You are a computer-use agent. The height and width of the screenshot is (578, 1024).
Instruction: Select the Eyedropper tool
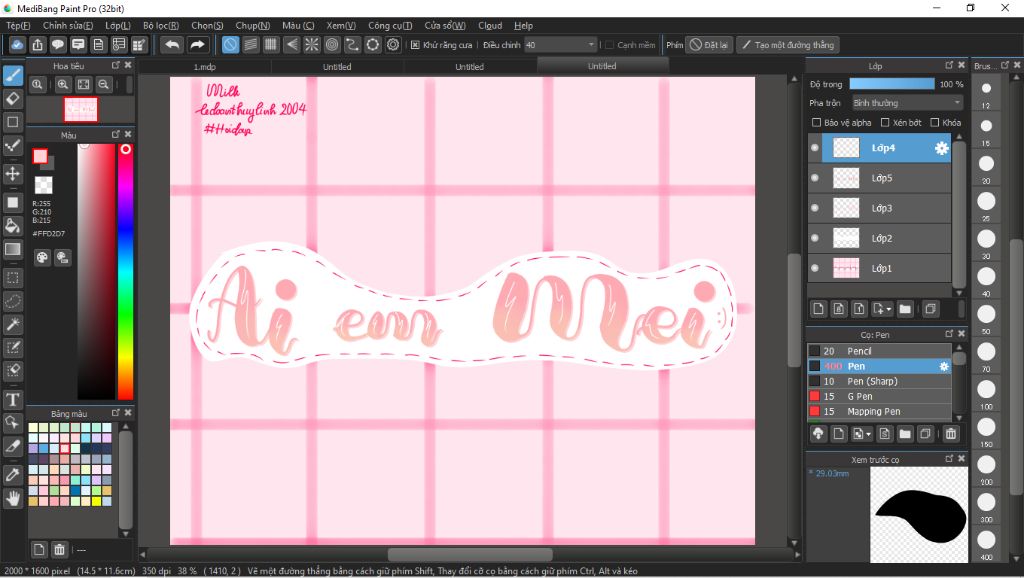coord(12,475)
